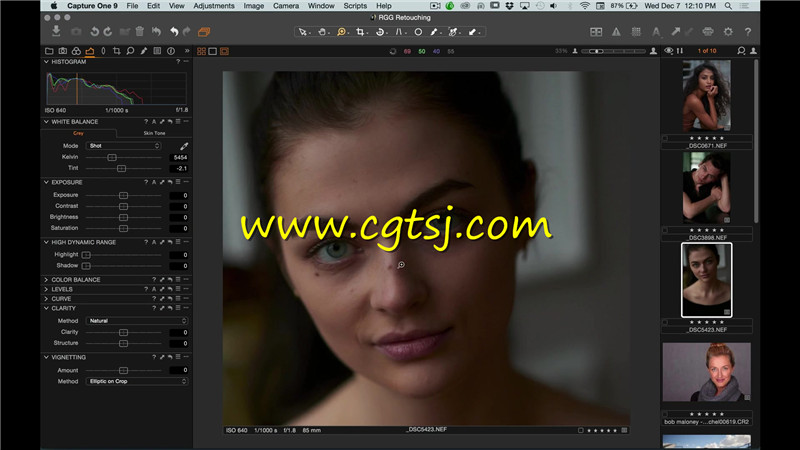
Task: Select the Spot Removal circle tool
Action: 418,32
